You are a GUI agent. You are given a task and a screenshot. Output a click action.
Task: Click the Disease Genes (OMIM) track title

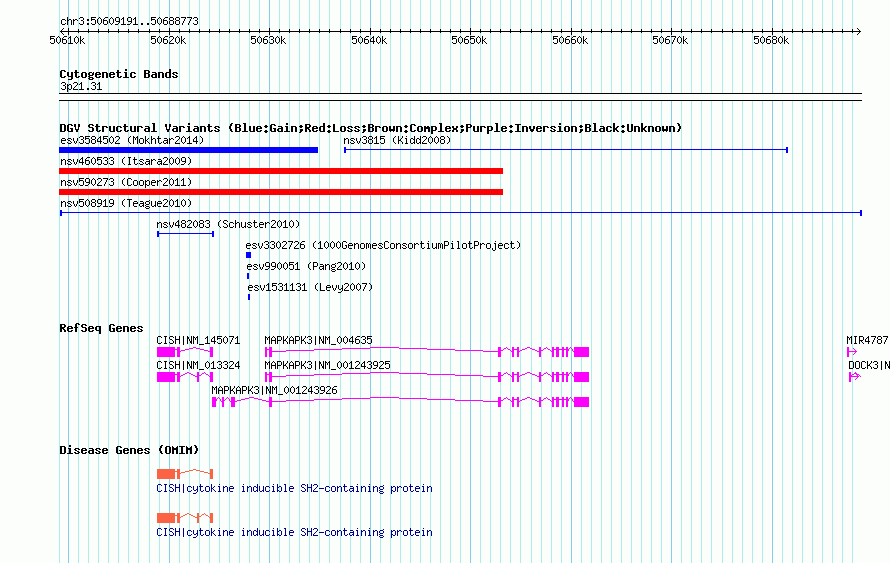pyautogui.click(x=129, y=451)
